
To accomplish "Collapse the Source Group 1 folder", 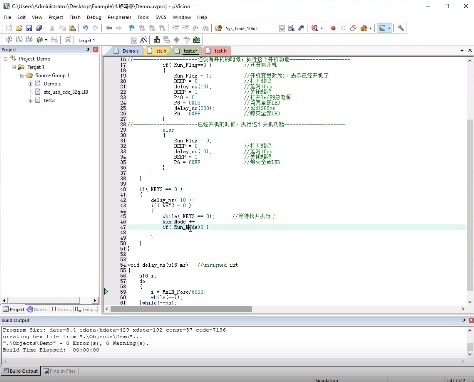I will pyautogui.click(x=22, y=75).
